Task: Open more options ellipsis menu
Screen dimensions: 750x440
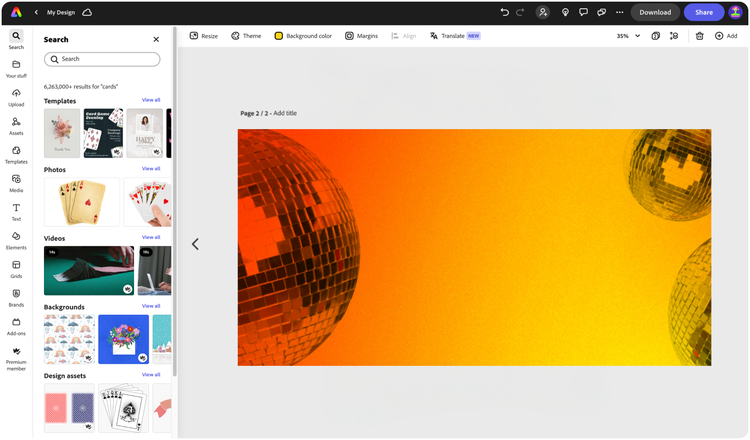Action: pyautogui.click(x=619, y=12)
